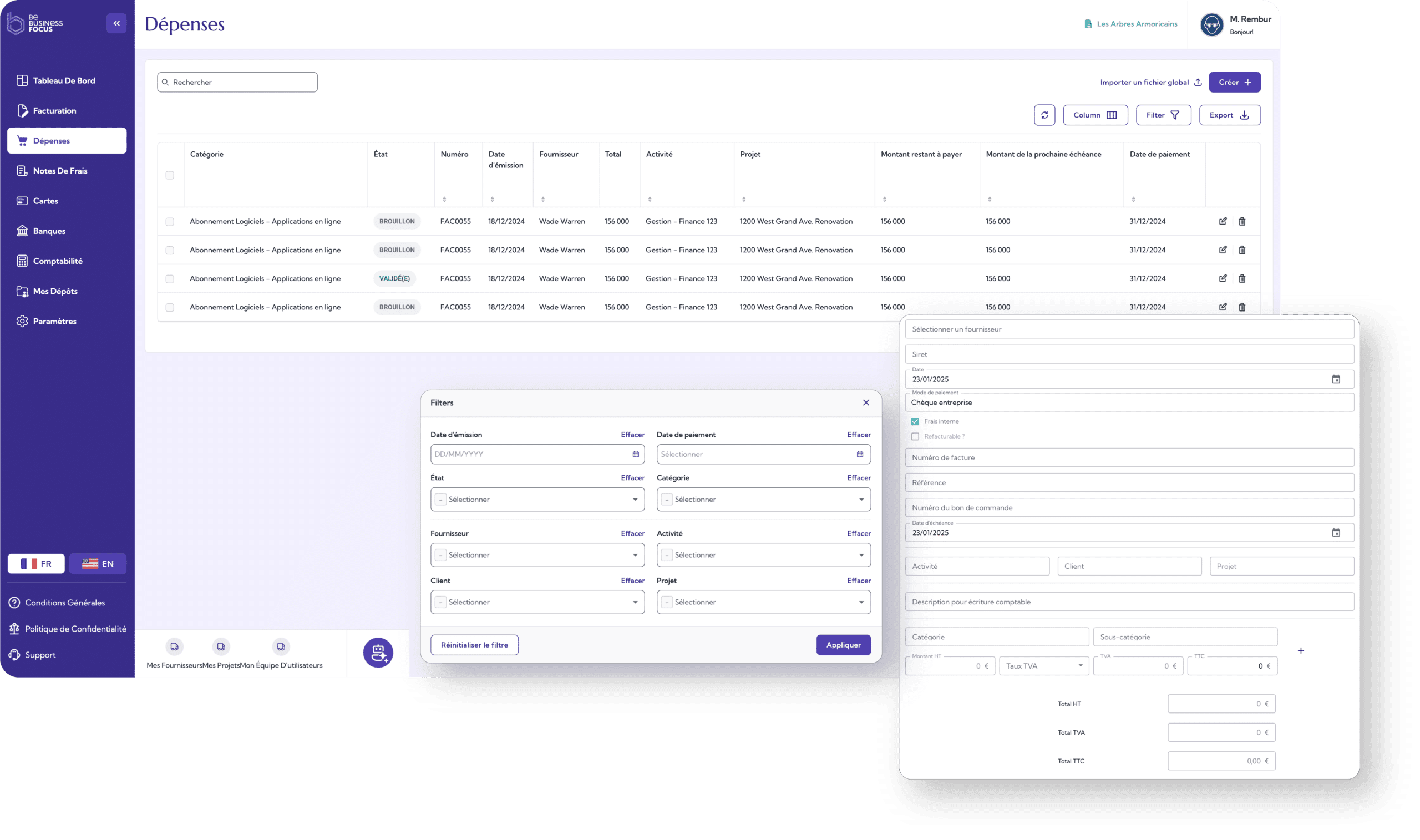The image size is (1420, 840).
Task: Click the refresh icon above the table
Action: tap(1044, 115)
